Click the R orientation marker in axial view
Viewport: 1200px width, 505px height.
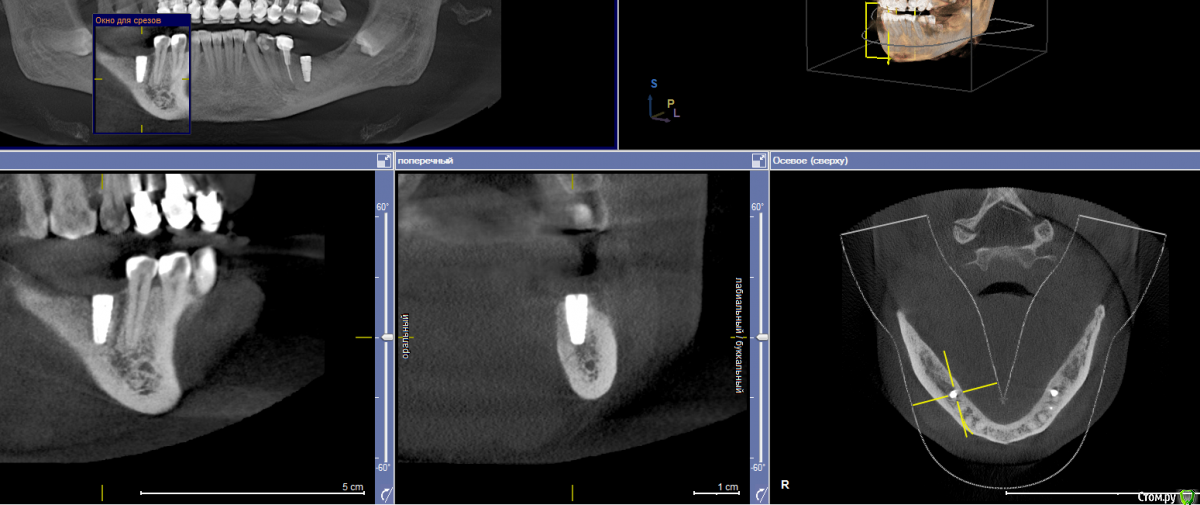click(x=785, y=485)
